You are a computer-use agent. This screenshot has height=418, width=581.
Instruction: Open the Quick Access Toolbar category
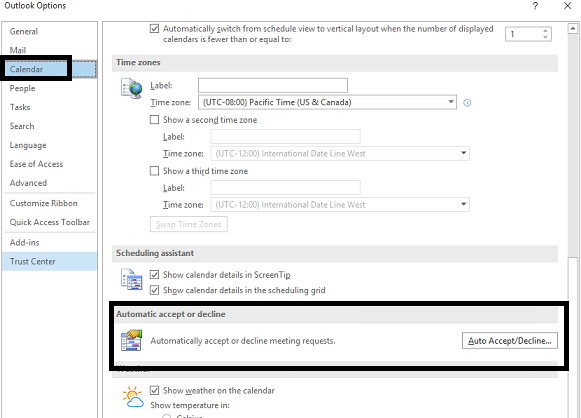[x=50, y=222]
